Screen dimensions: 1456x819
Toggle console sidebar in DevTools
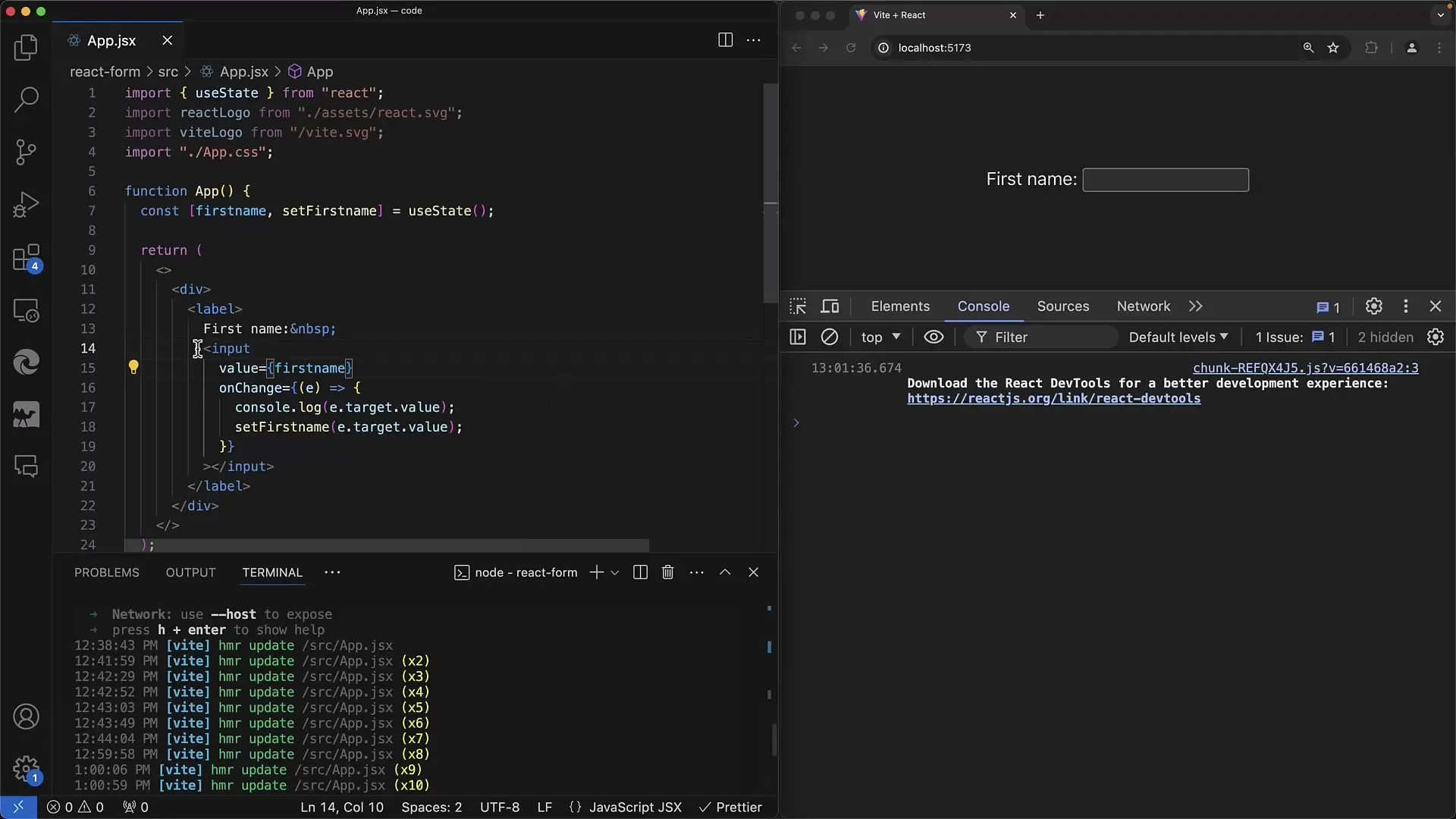[798, 337]
